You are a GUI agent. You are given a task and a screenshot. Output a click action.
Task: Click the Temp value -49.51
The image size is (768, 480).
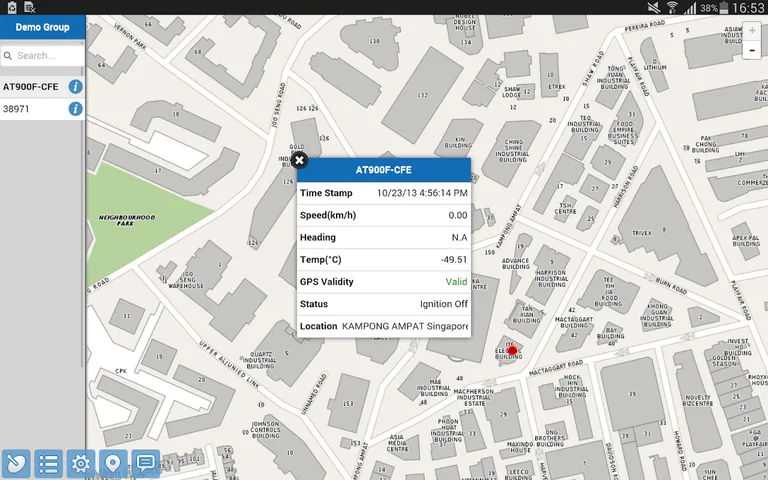click(454, 260)
